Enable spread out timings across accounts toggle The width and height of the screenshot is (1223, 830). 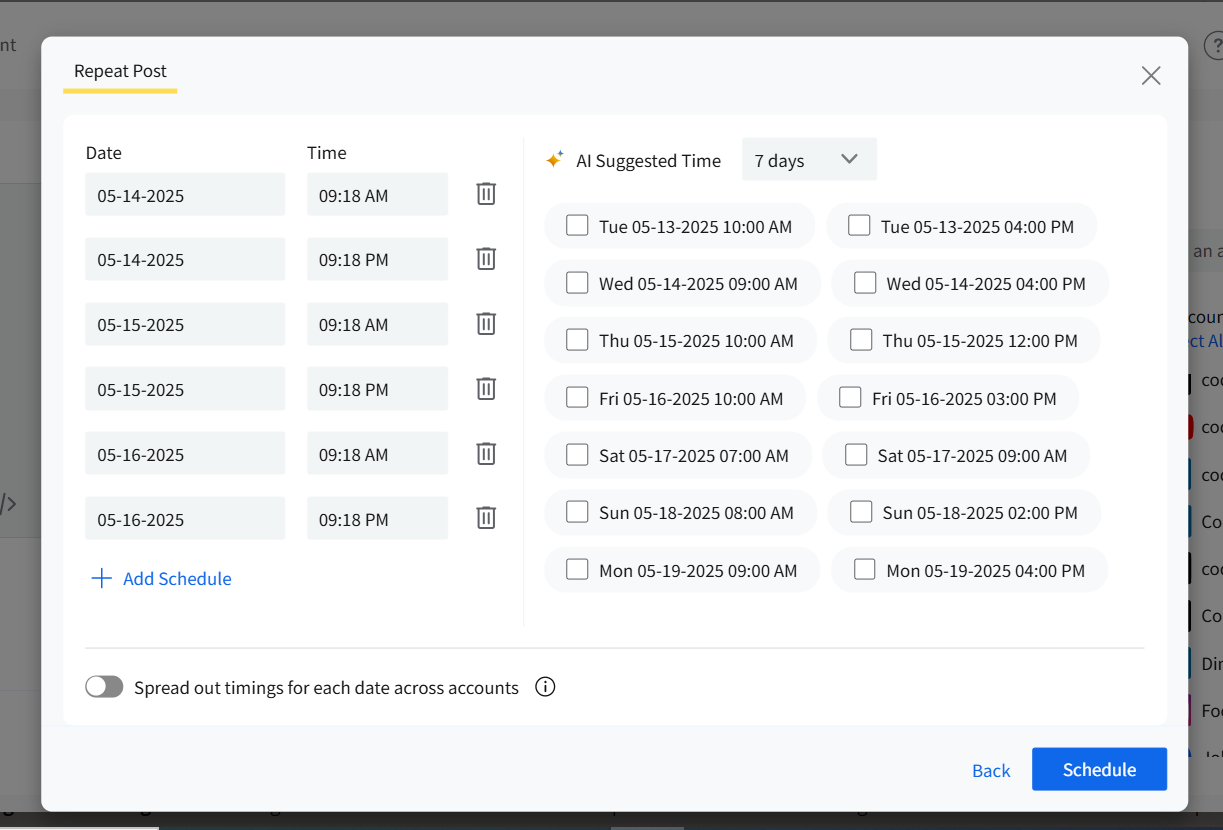104,687
